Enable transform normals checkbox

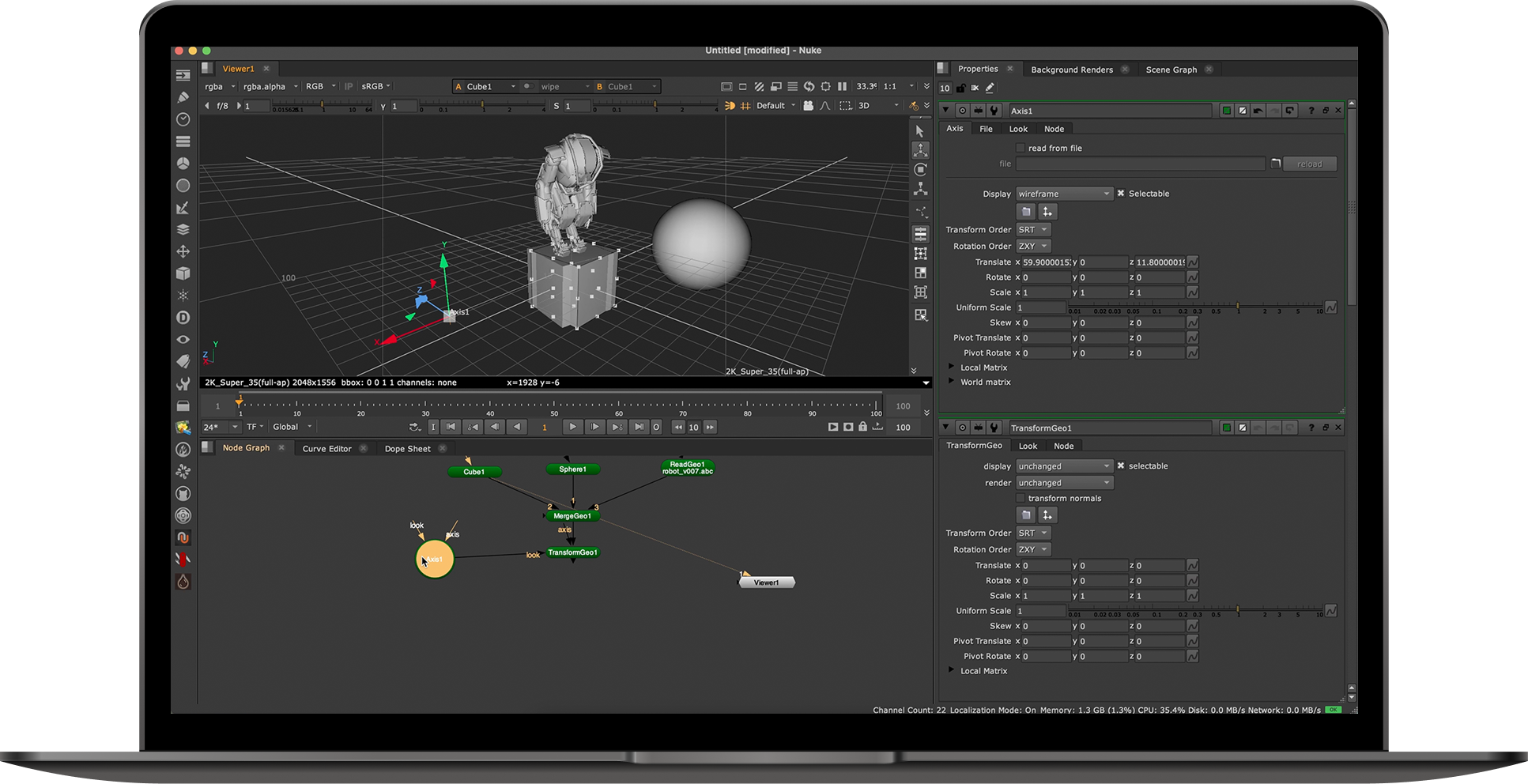tap(1021, 499)
